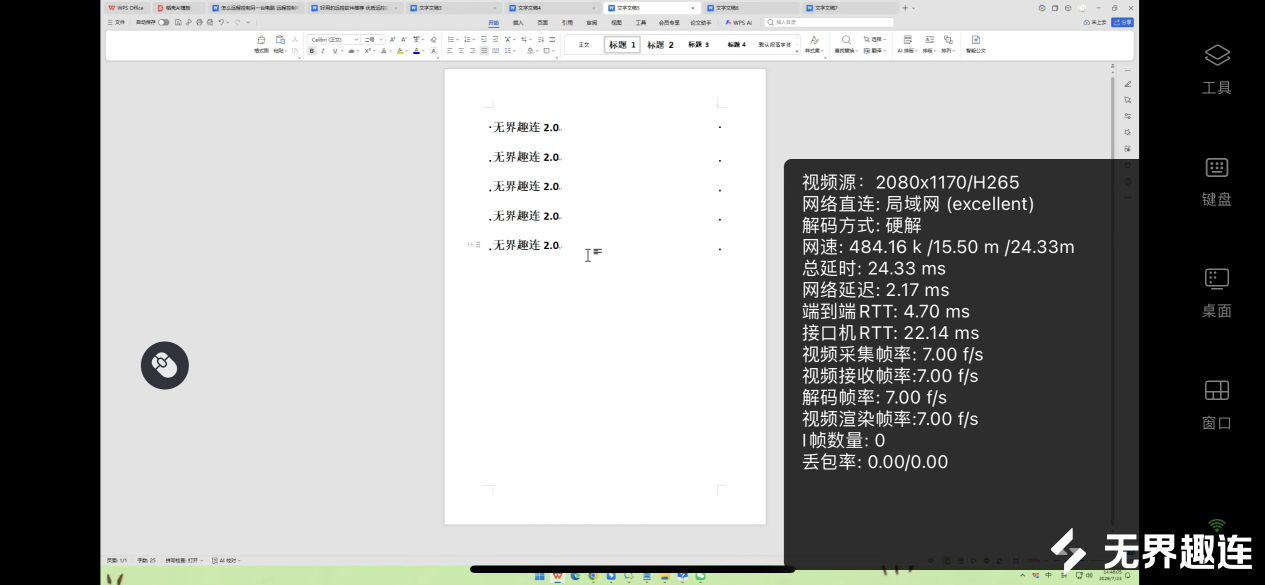This screenshot has width=1265, height=585.
Task: Toggle the 自动保存 autosave switch
Action: [164, 22]
